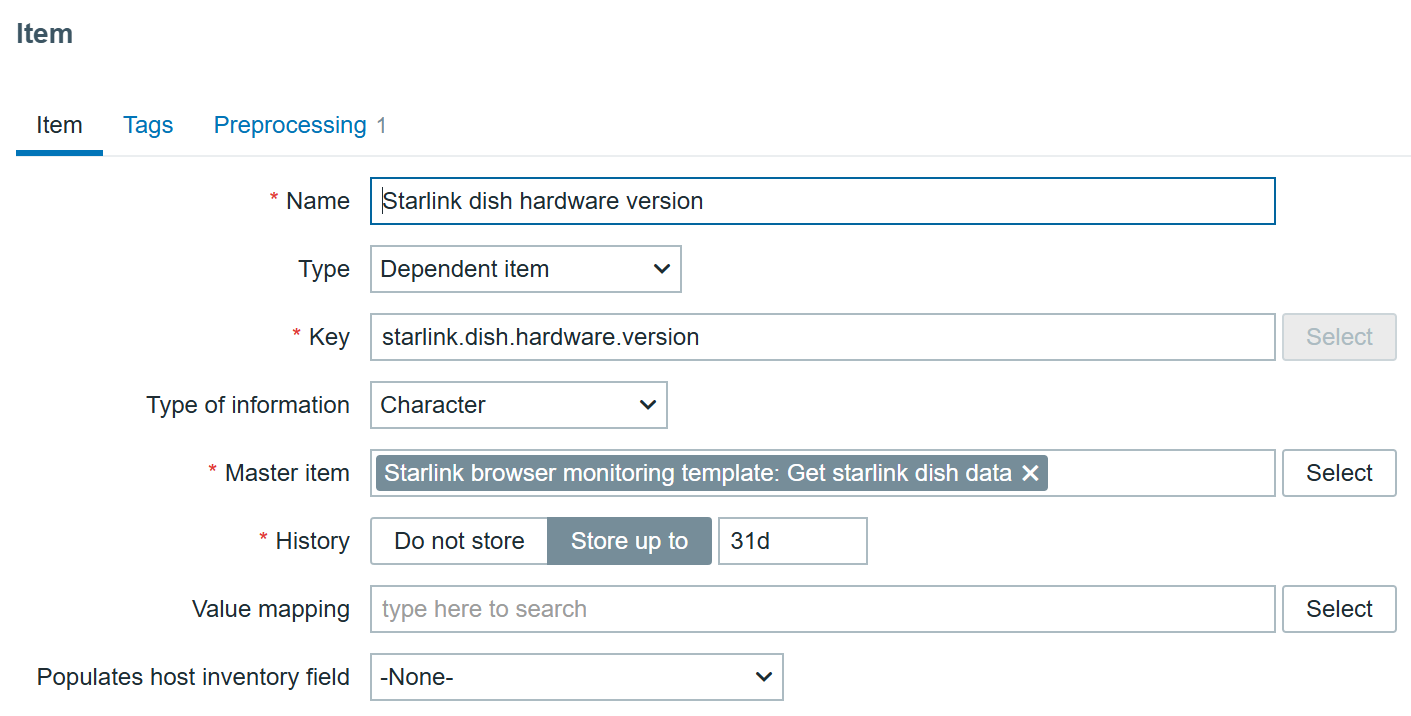Open the Type dropdown showing Dependent item
Viewport: 1411px width, 716px height.
point(525,269)
